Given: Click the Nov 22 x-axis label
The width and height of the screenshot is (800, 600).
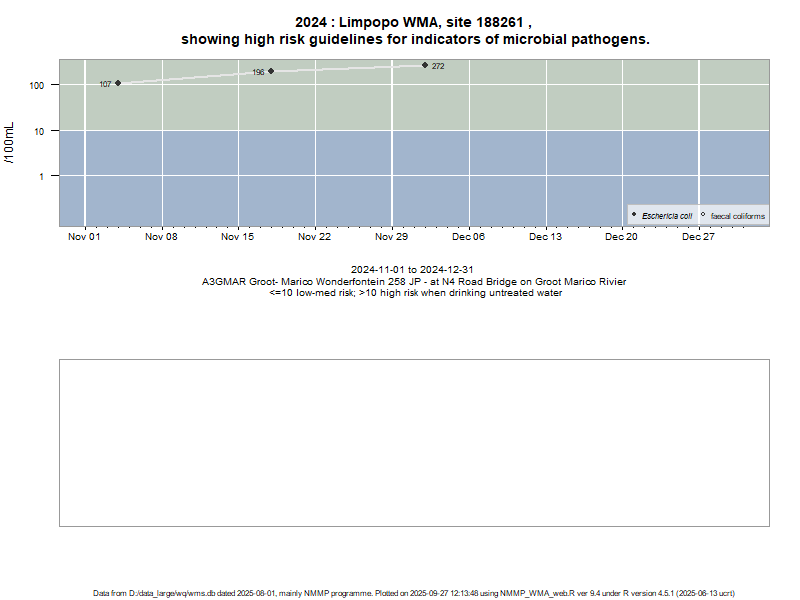Looking at the screenshot, I should click(x=314, y=237).
